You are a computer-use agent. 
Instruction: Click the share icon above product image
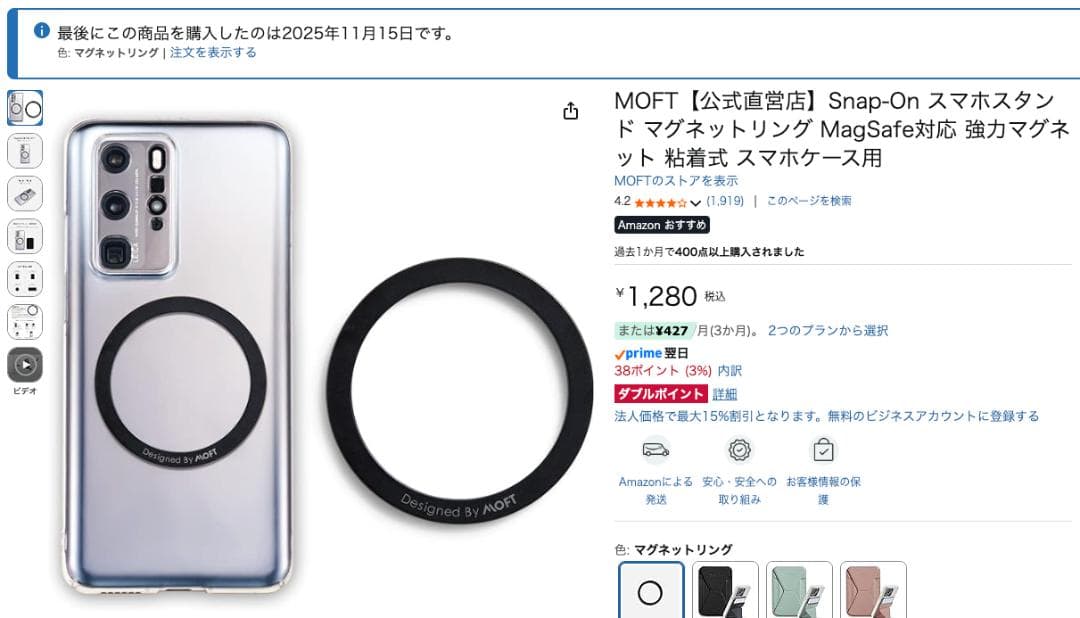click(x=570, y=111)
